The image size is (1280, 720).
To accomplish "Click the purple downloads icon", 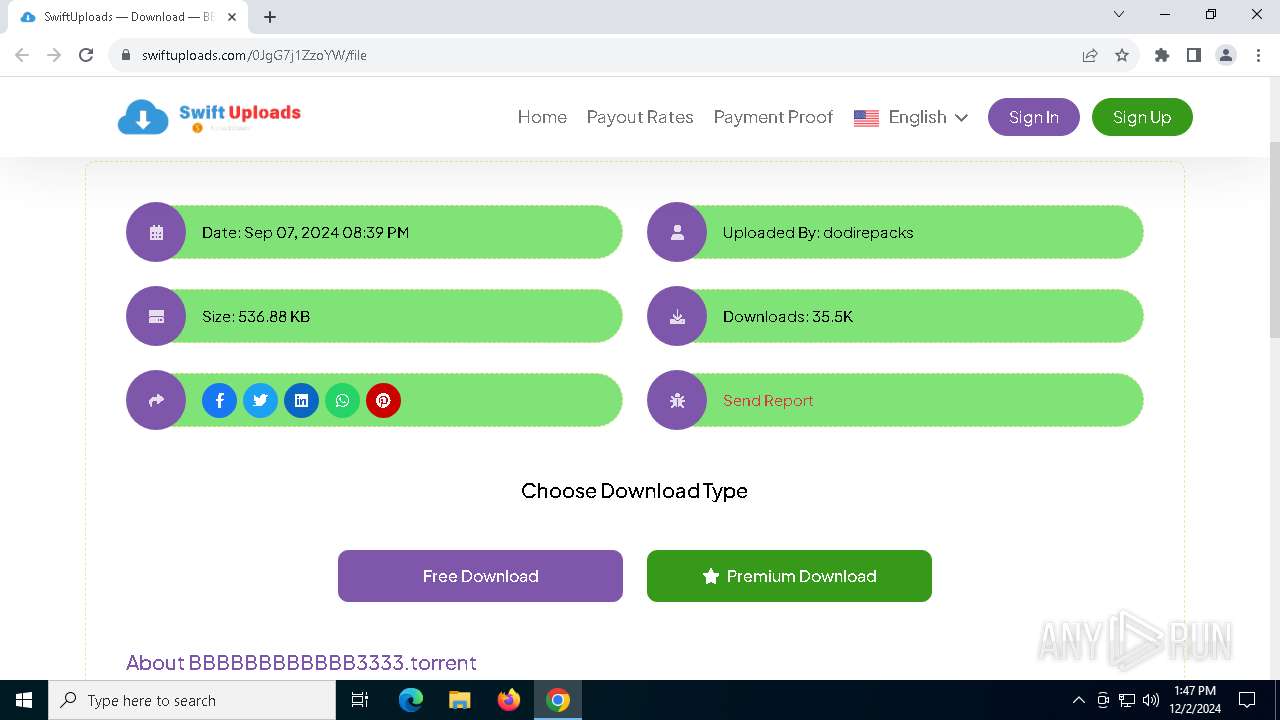I will point(677,316).
